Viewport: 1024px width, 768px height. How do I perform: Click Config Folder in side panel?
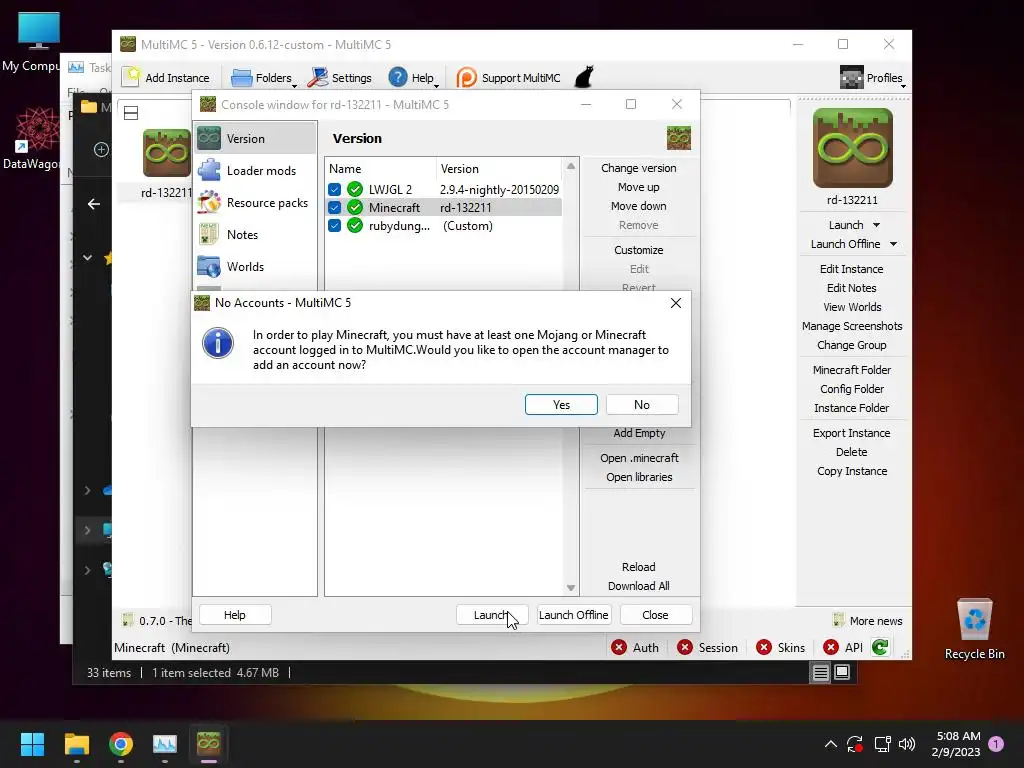(852, 389)
